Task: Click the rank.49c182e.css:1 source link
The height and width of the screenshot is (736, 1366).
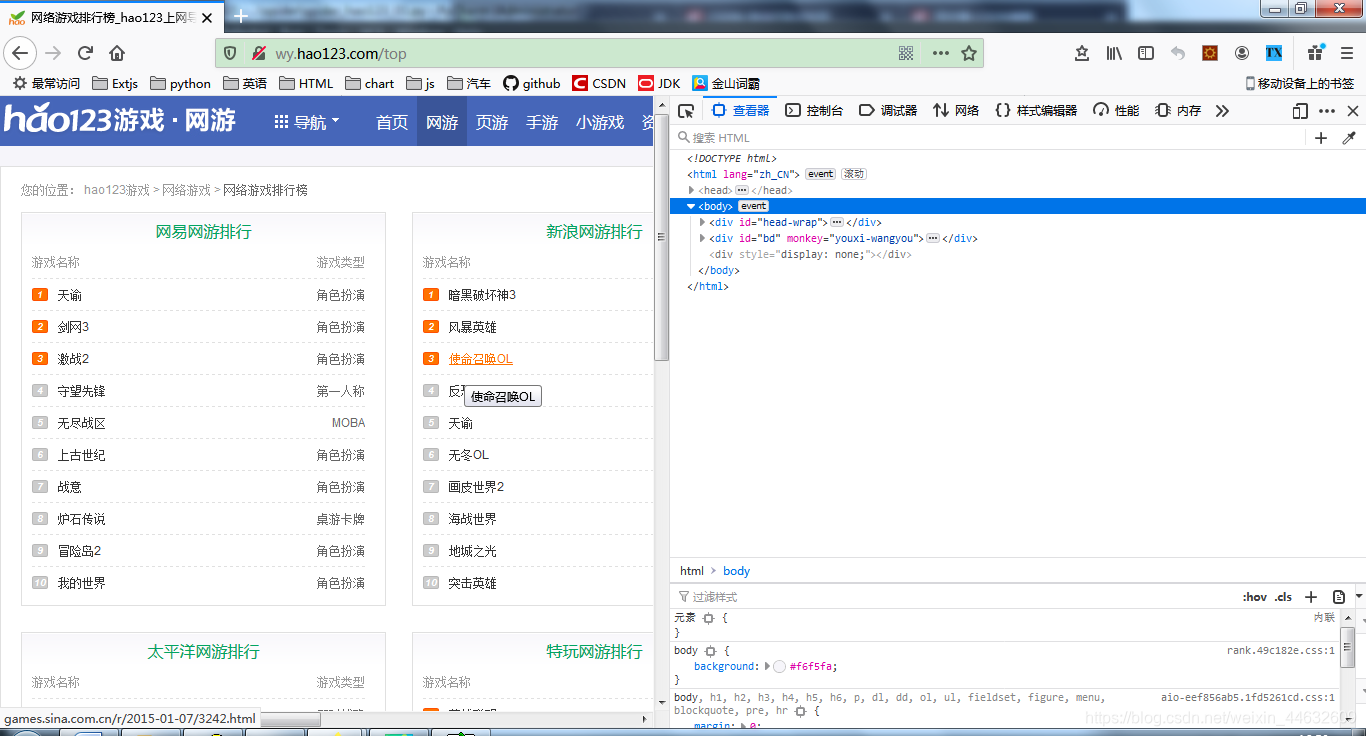Action: coord(1281,651)
